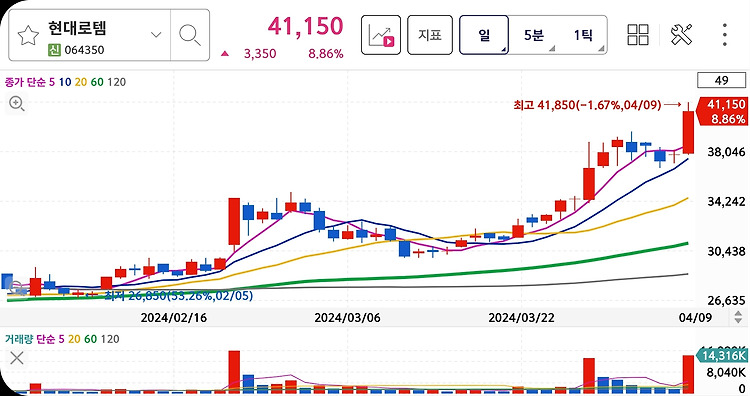Click the 최저 26,850 low marker text
The image size is (750, 396).
178,296
